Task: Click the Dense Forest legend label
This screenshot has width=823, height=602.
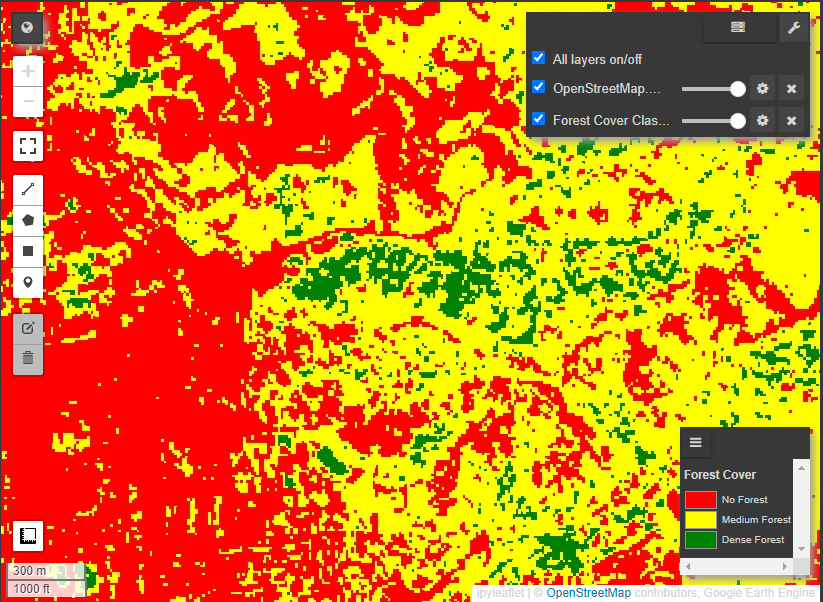Action: tap(753, 540)
